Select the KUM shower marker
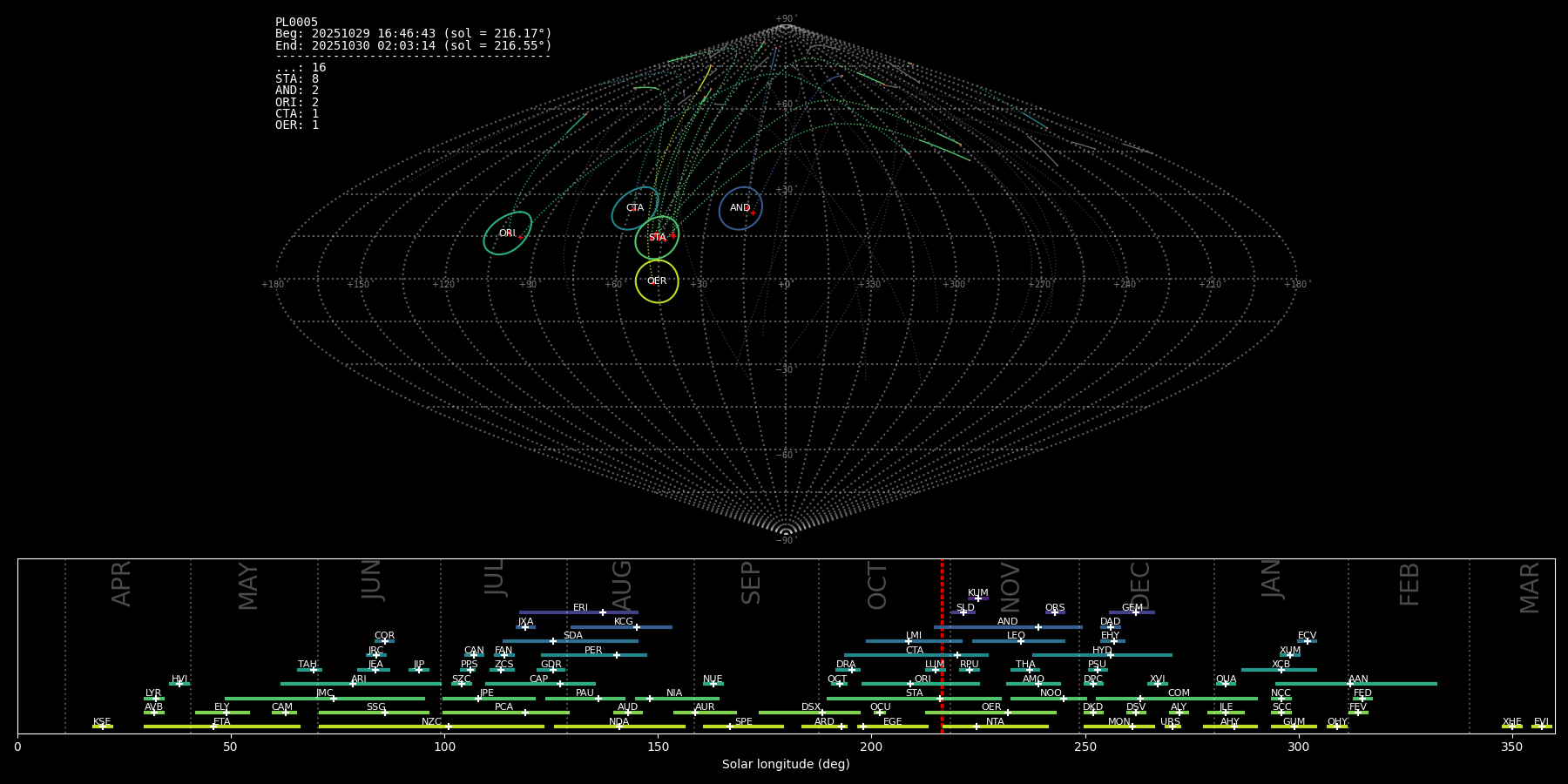Image resolution: width=1568 pixels, height=784 pixels. coord(977,598)
